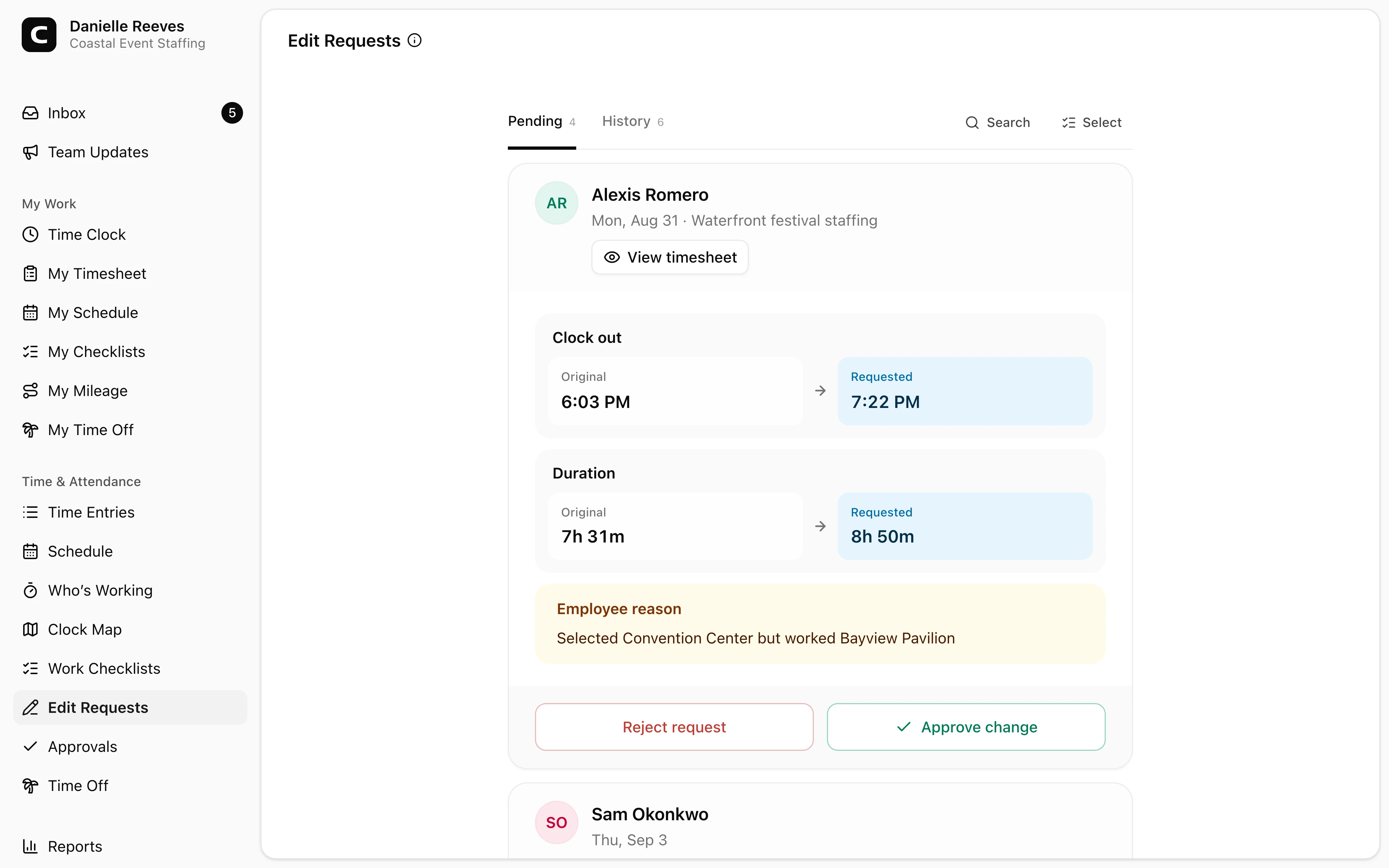Image resolution: width=1389 pixels, height=868 pixels.
Task: Switch to the History tab
Action: click(633, 122)
